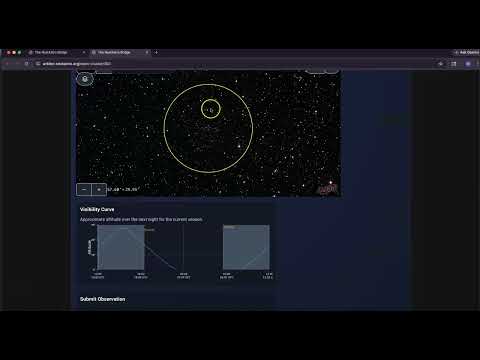Select the small yellow target circle
This screenshot has height=360, width=480.
tap(211, 109)
